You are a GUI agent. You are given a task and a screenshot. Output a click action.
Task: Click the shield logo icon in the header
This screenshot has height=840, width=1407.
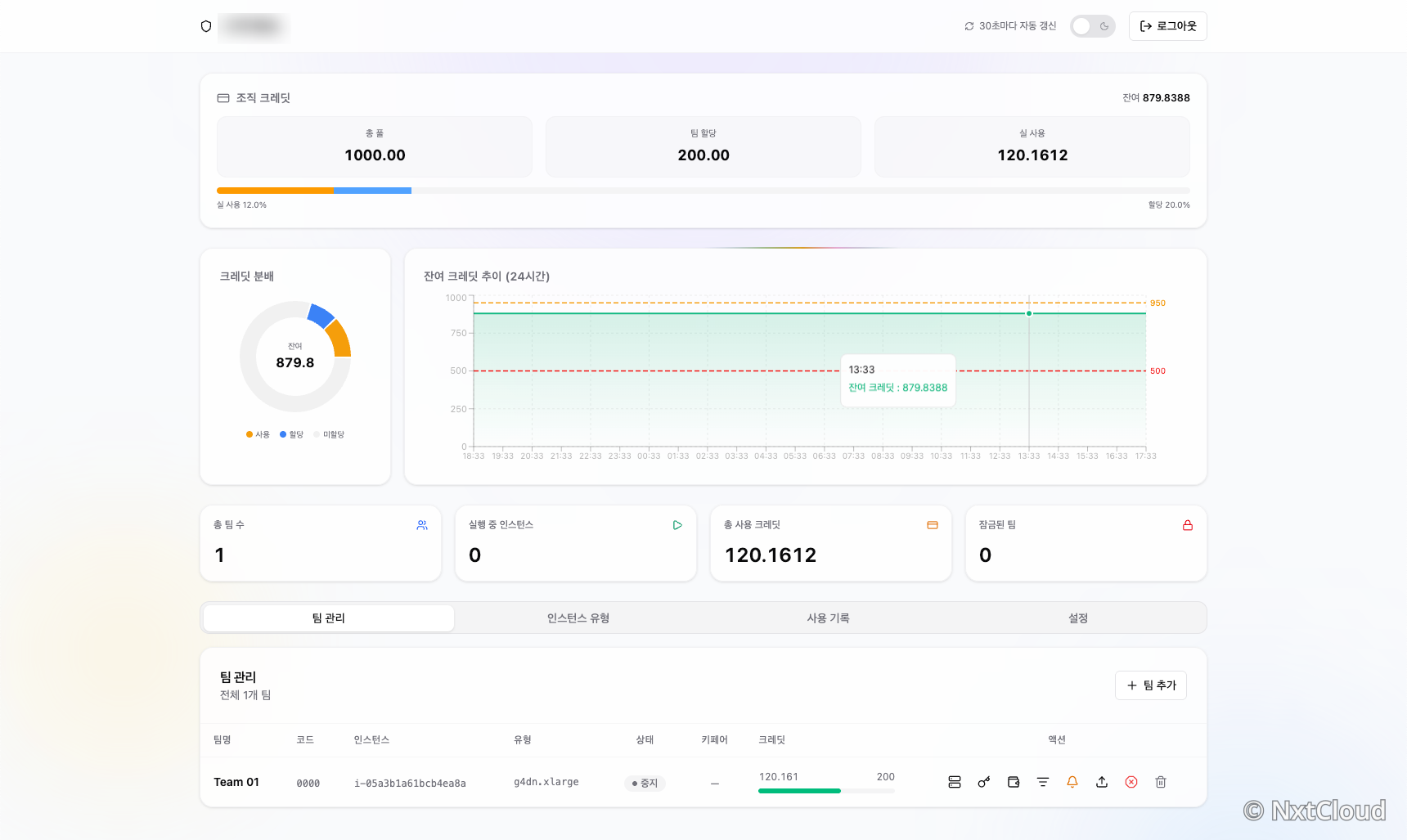(206, 26)
